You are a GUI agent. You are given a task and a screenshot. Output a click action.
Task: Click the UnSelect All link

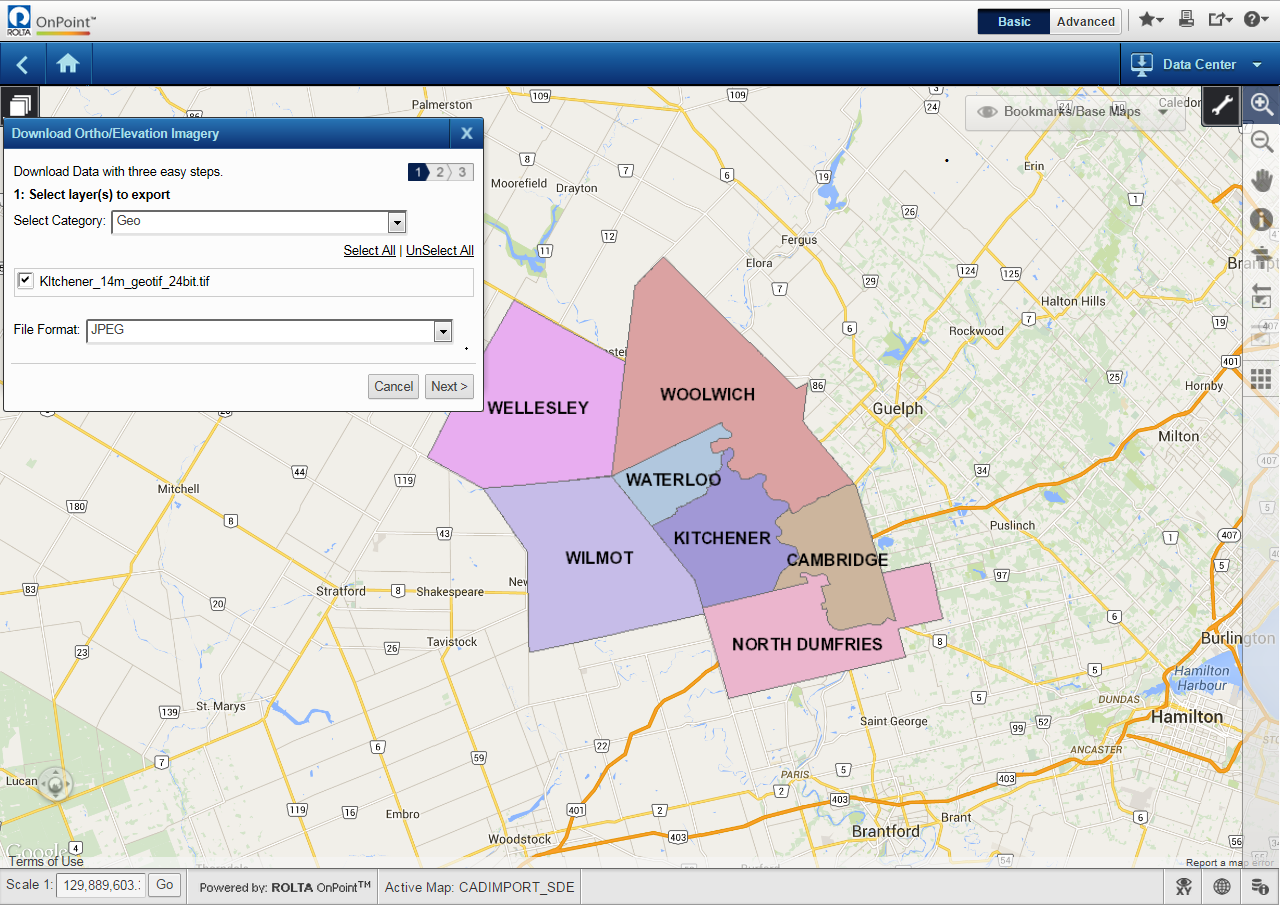click(x=439, y=250)
